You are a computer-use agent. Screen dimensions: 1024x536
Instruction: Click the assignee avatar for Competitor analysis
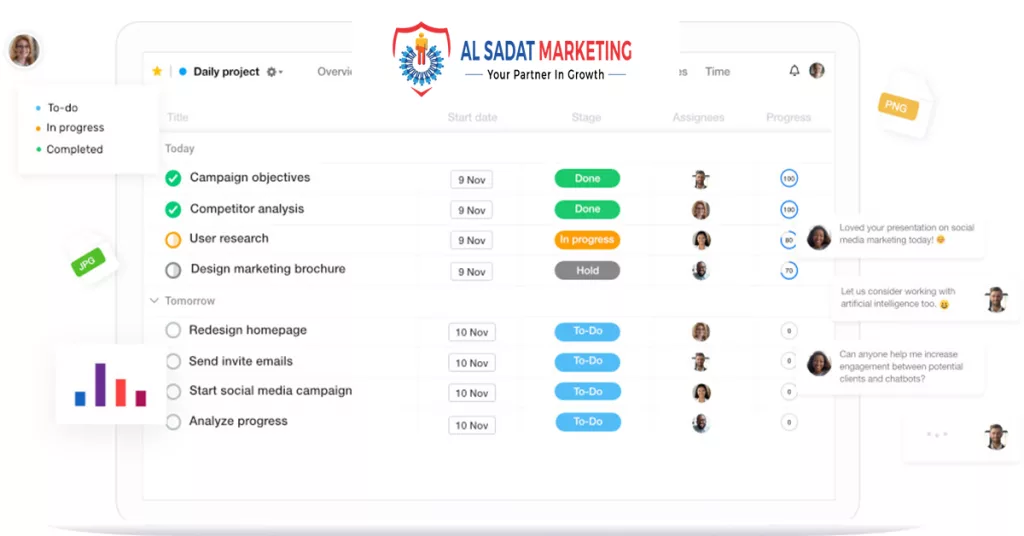click(701, 210)
